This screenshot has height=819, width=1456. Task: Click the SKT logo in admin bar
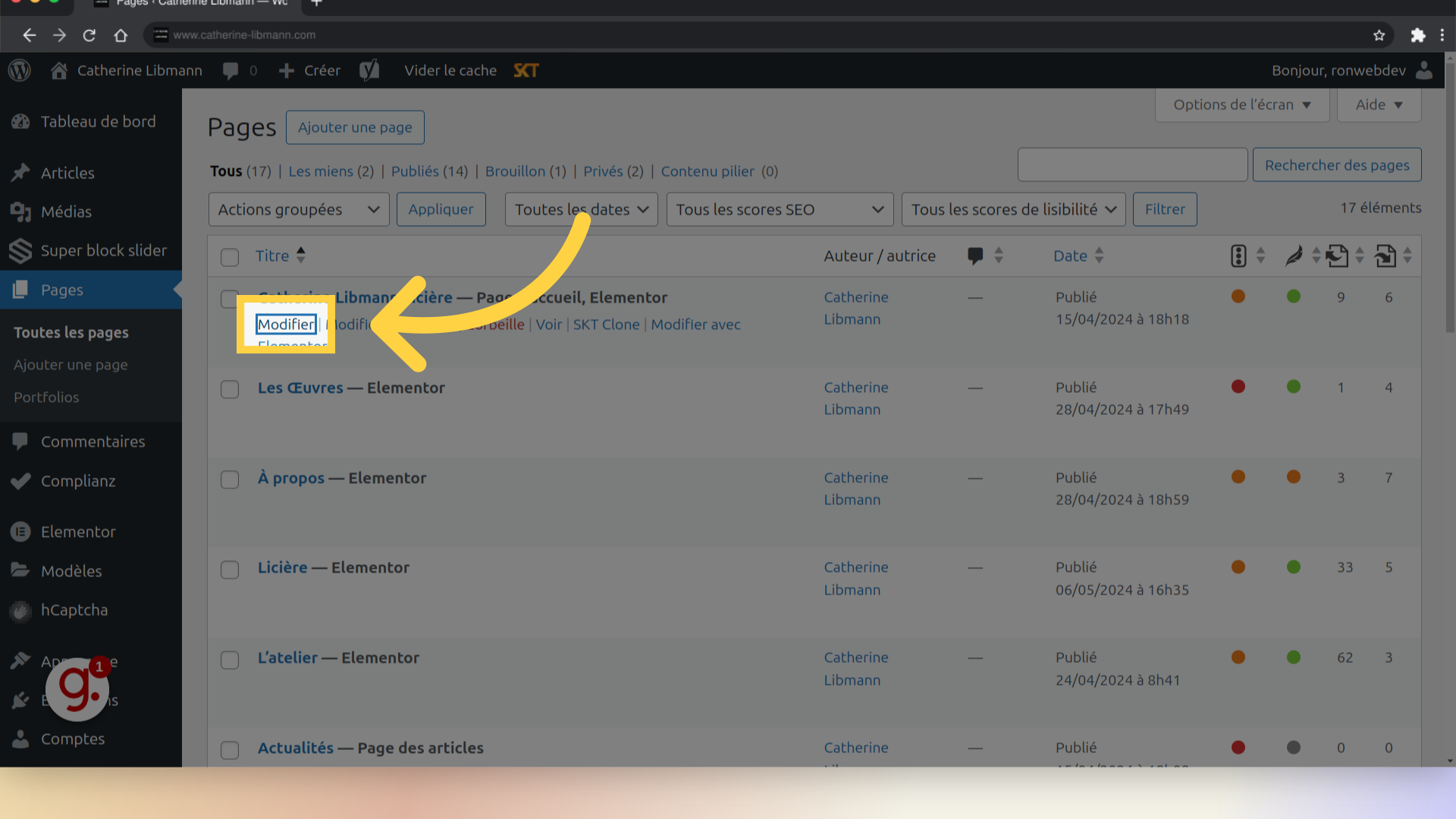(x=526, y=71)
